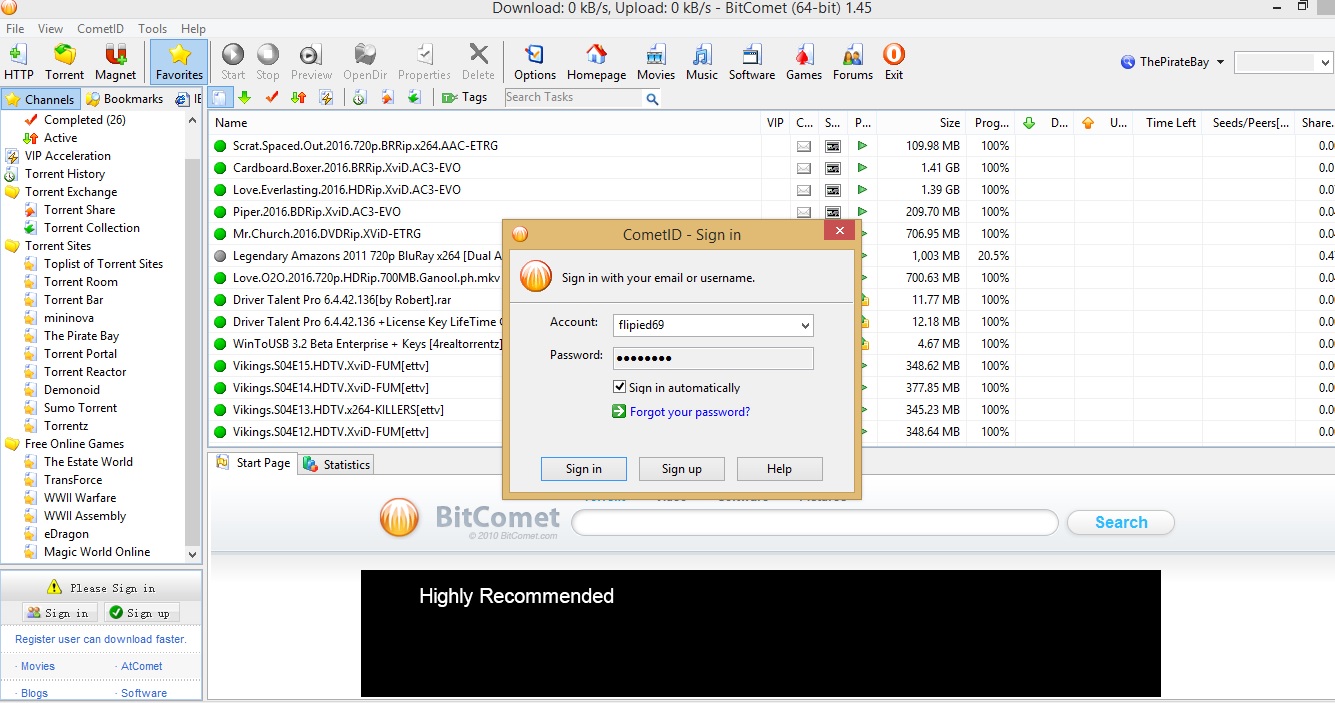1335x703 pixels.
Task: Open the Tools menu
Action: tap(152, 28)
